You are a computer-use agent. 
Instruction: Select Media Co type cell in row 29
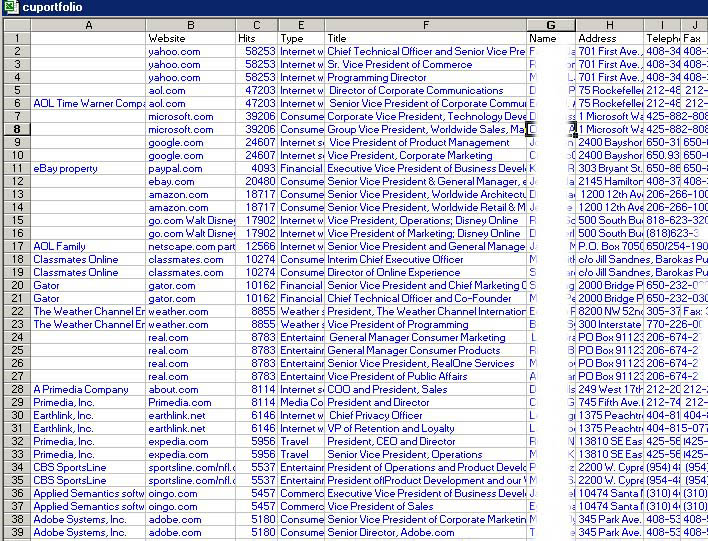click(x=301, y=402)
